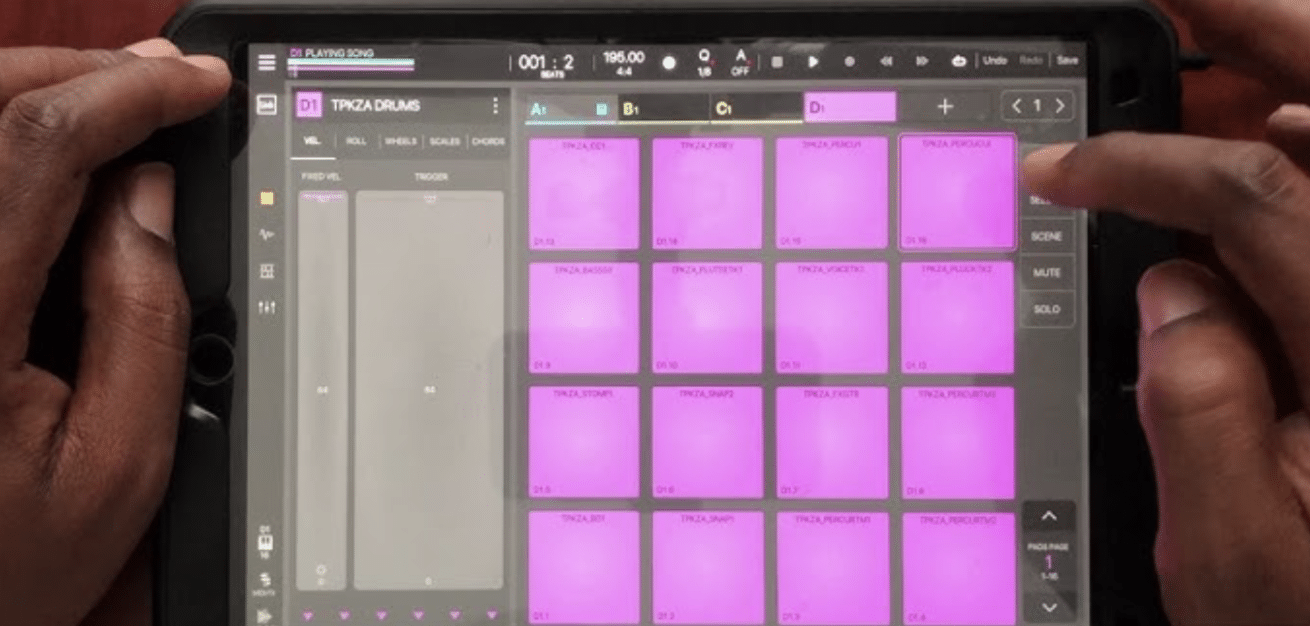Switch to the WHEELS tab
Viewport: 1310px width, 626px height.
[x=400, y=142]
